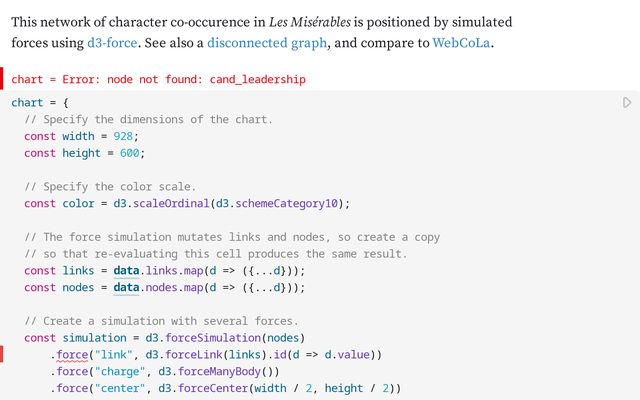640x400 pixels.
Task: Click the underlined 'data' in nodes line
Action: click(x=125, y=287)
